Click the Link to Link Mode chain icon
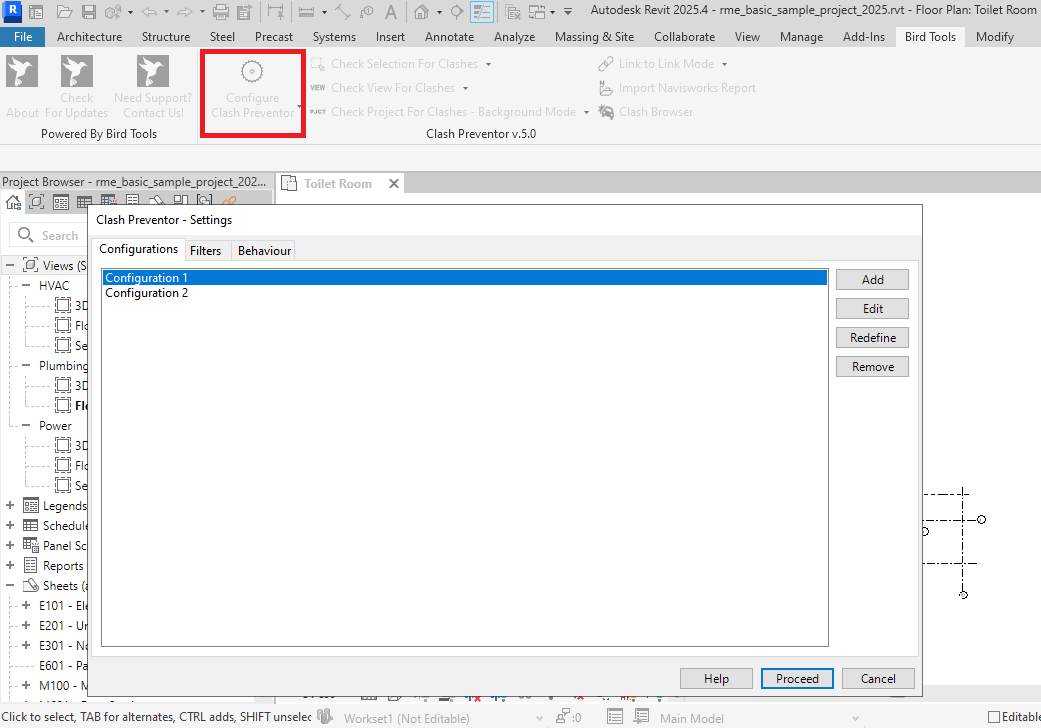The width and height of the screenshot is (1041, 728). pyautogui.click(x=605, y=64)
